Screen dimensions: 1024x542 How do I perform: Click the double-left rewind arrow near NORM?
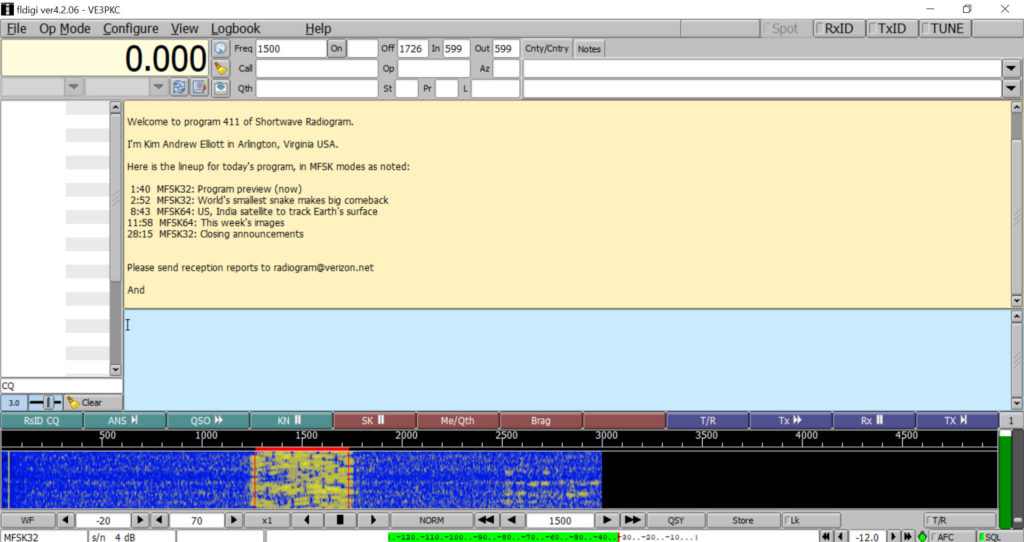(x=487, y=520)
